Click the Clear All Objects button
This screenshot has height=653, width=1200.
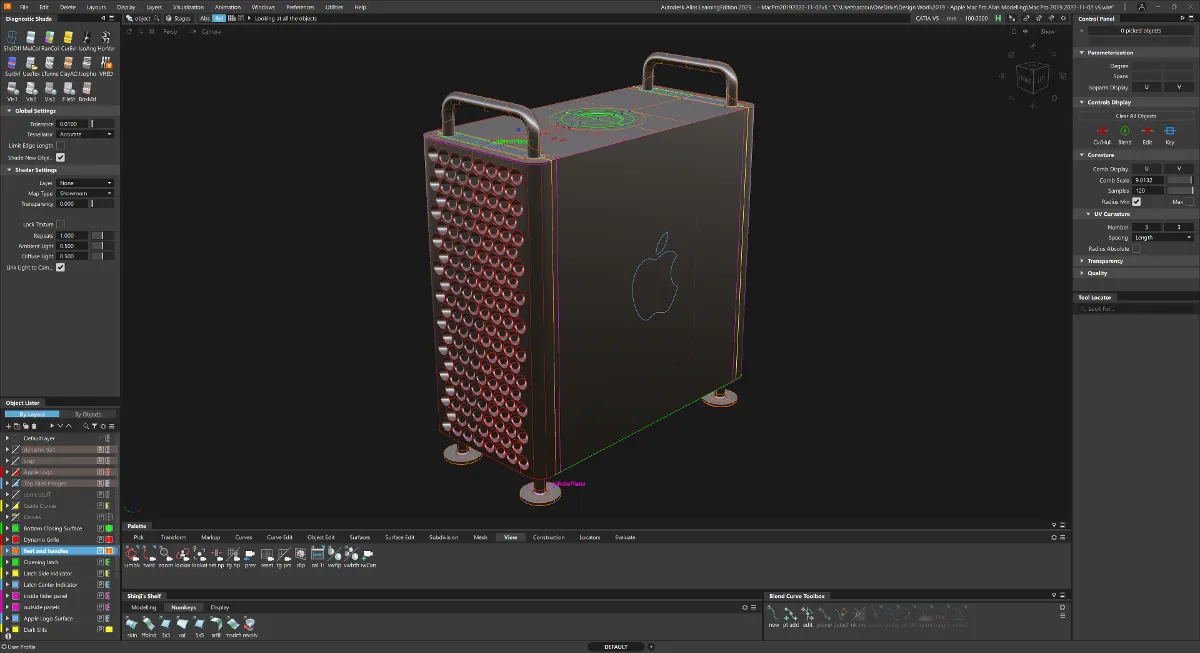[1135, 116]
